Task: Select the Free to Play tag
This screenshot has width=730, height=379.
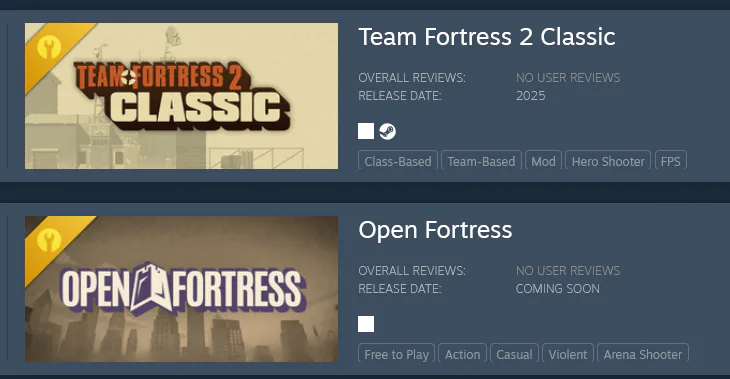Action: click(397, 353)
